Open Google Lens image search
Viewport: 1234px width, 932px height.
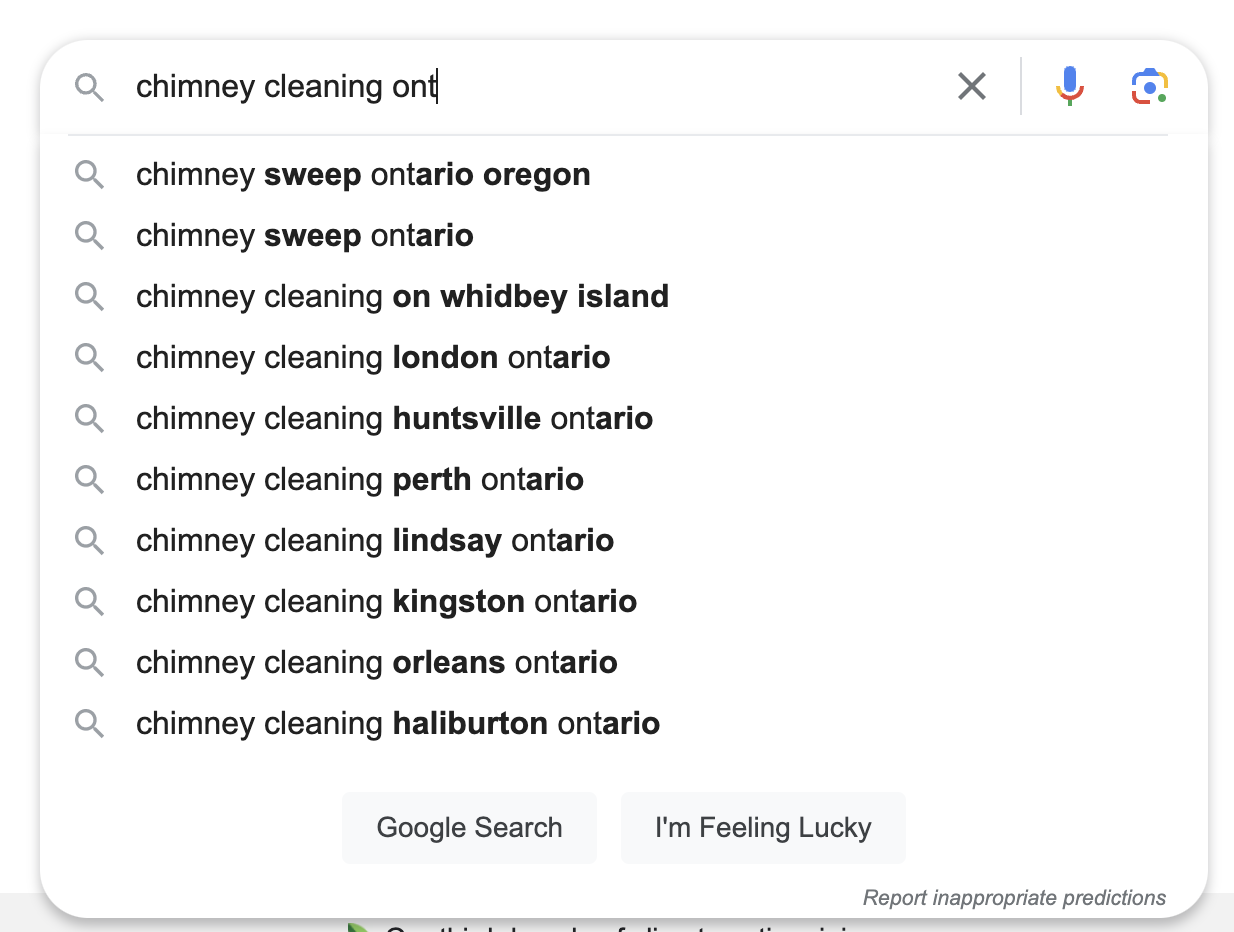1148,86
